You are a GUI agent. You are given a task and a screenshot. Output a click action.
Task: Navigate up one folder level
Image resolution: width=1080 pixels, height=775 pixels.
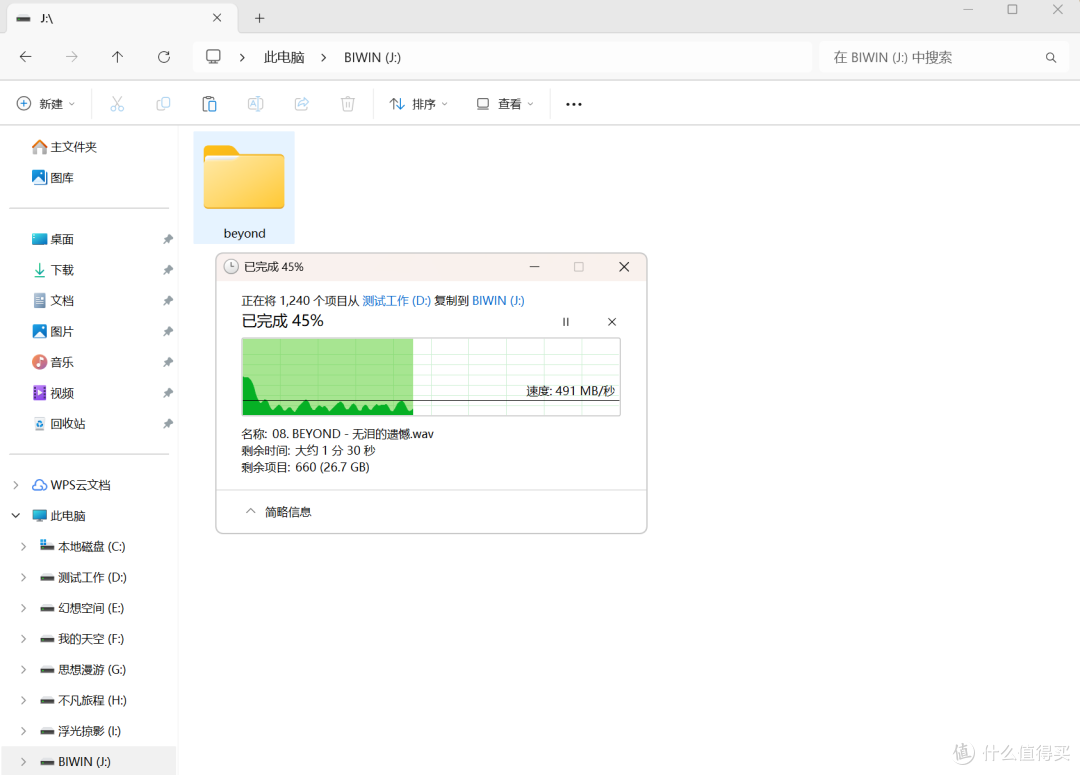click(118, 57)
